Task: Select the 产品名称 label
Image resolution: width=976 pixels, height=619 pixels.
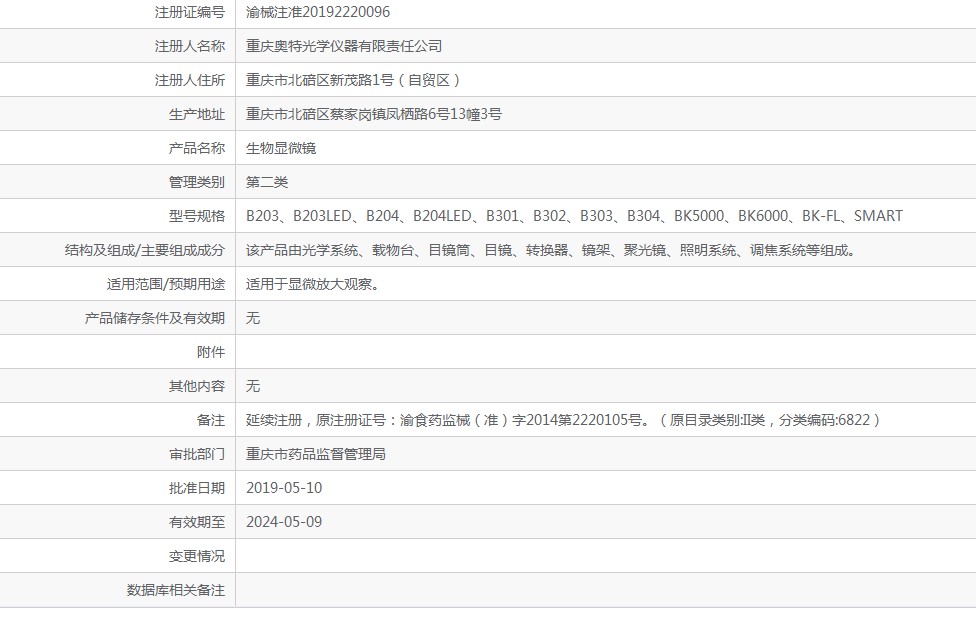Action: tap(197, 148)
